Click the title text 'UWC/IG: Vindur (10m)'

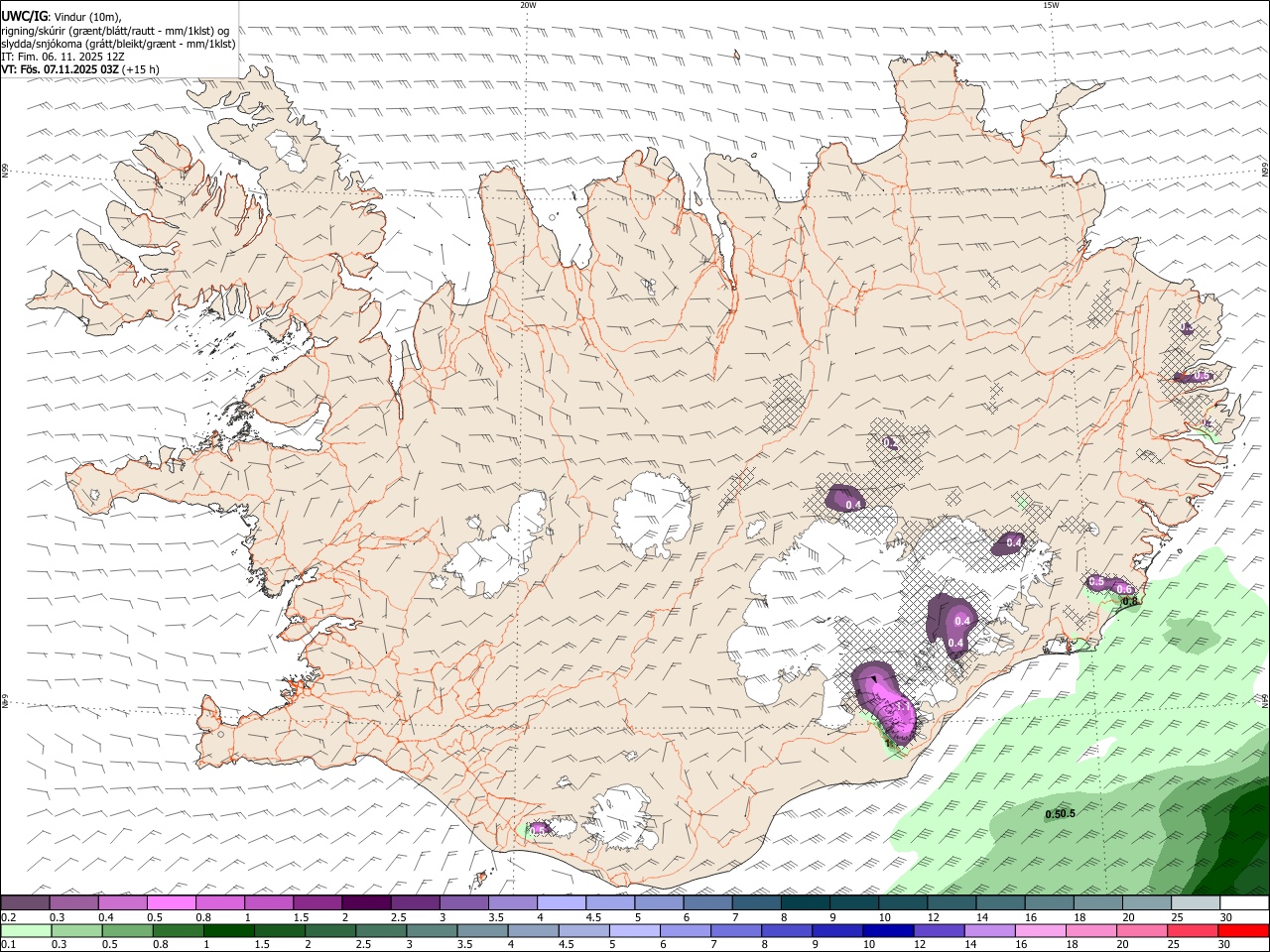click(61, 16)
